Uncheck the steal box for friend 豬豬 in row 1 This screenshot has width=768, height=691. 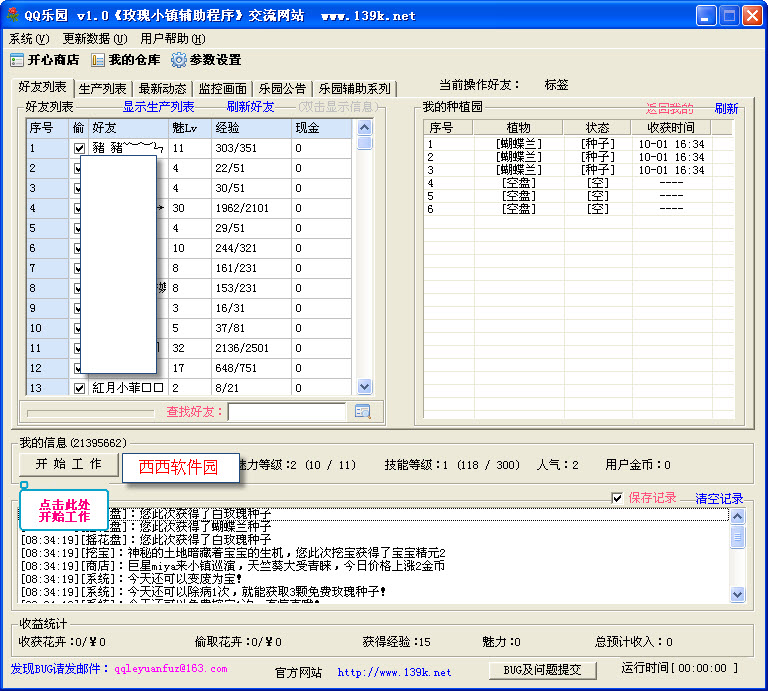pyautogui.click(x=79, y=148)
